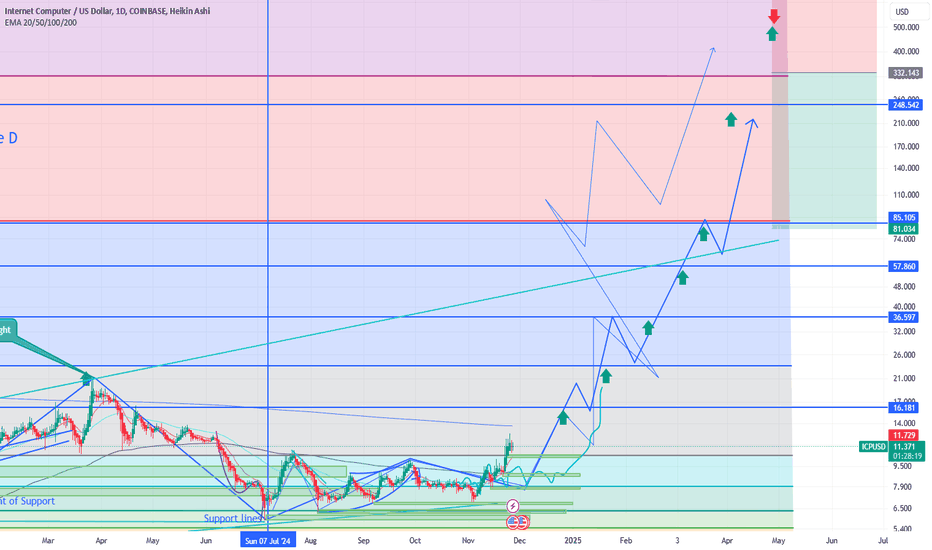
Task: Click the 400.000 price axis value
Action: click(906, 52)
